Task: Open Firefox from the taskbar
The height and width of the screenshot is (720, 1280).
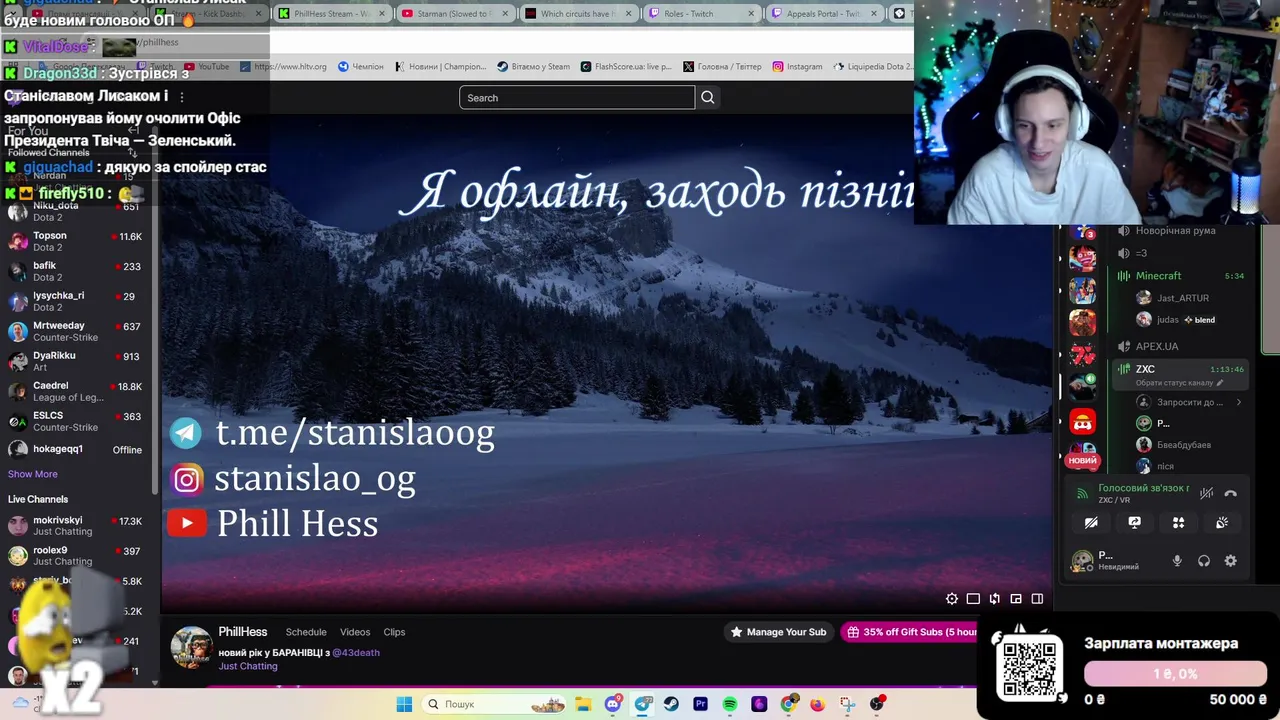Action: [x=817, y=704]
